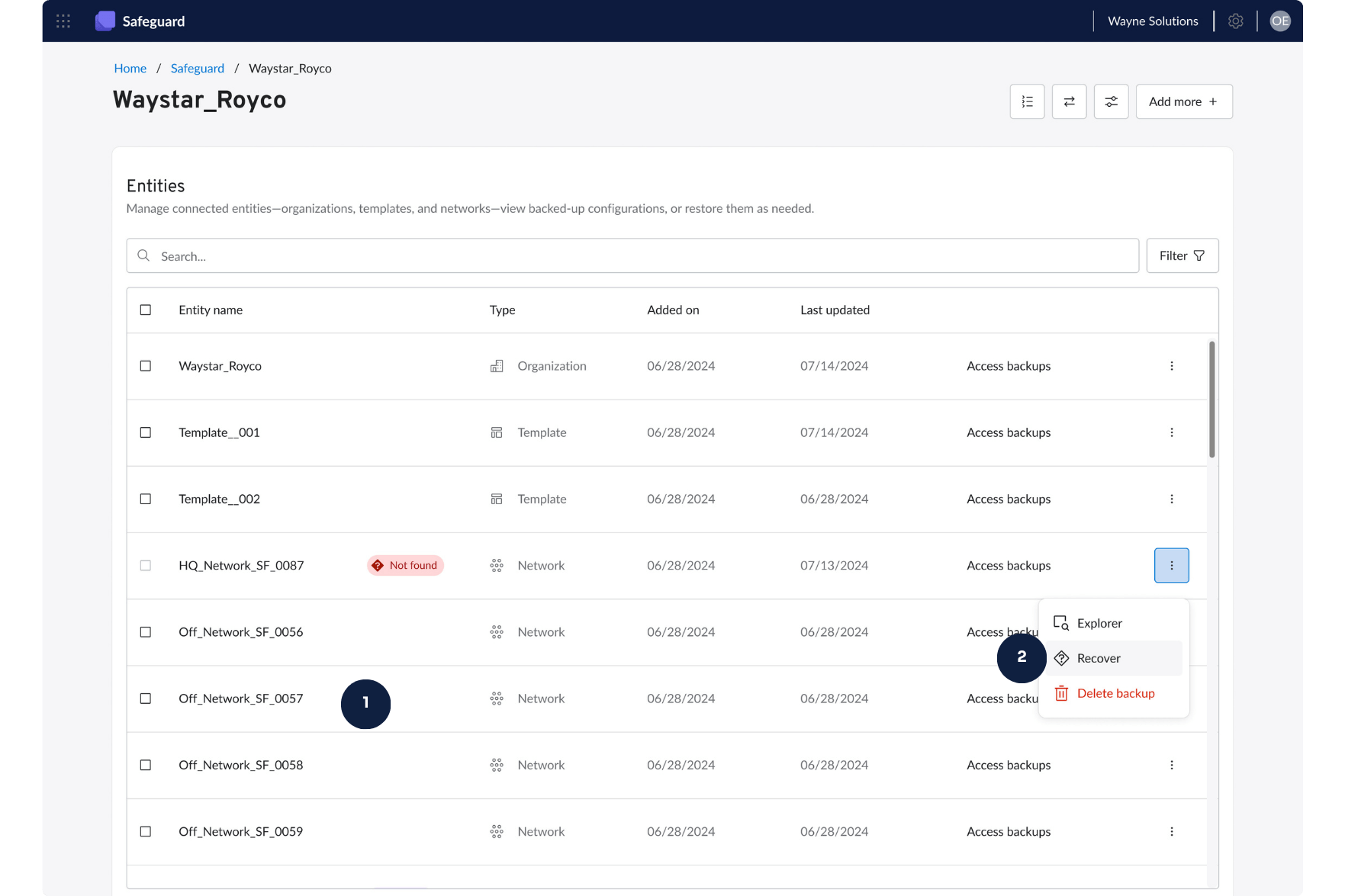Screen dimensions: 1345x896
Task: Open Access backups for Off_Network_SF_0058
Action: (1009, 765)
